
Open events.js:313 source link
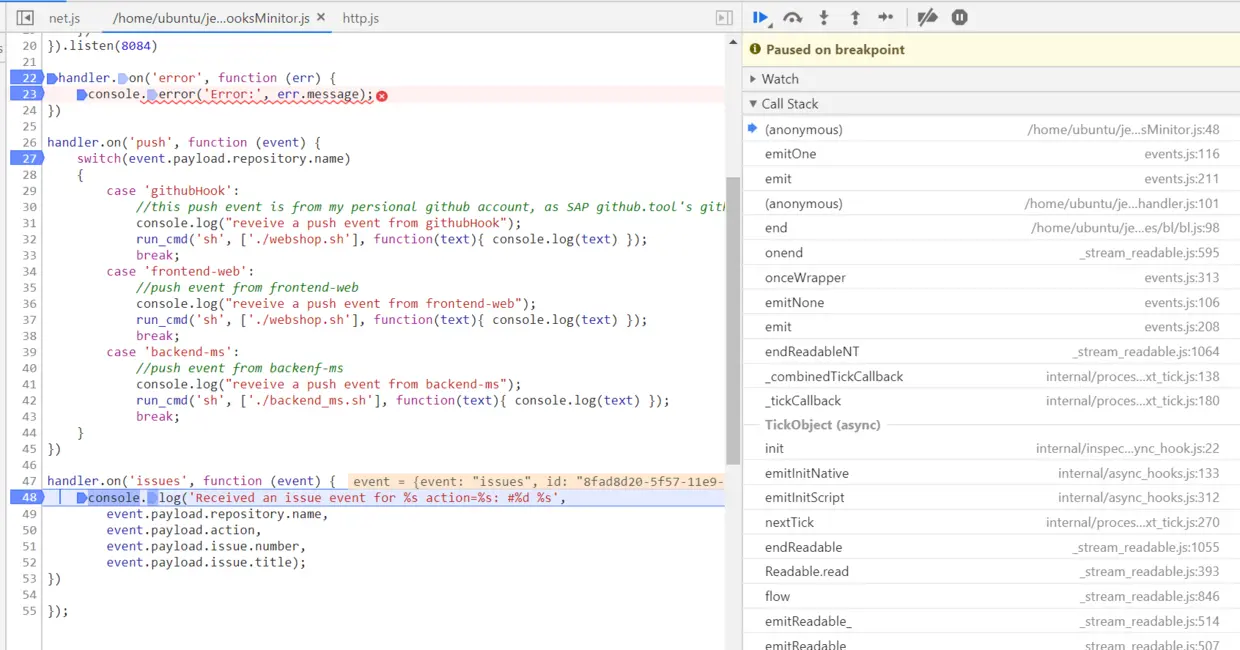[x=1182, y=278]
